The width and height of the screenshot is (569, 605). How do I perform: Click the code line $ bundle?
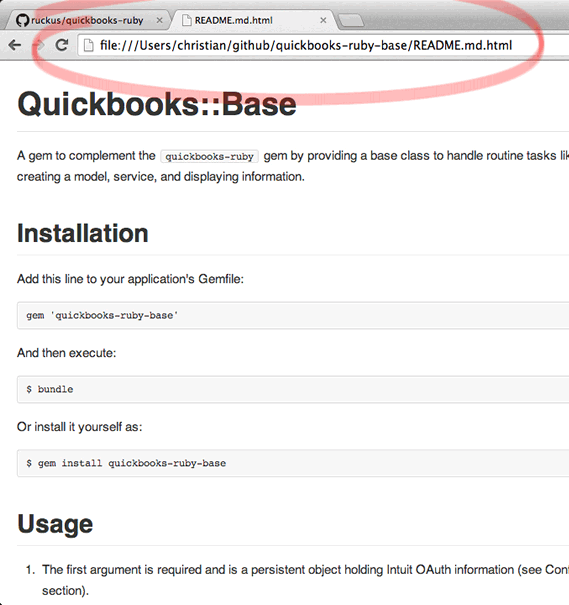click(50, 389)
